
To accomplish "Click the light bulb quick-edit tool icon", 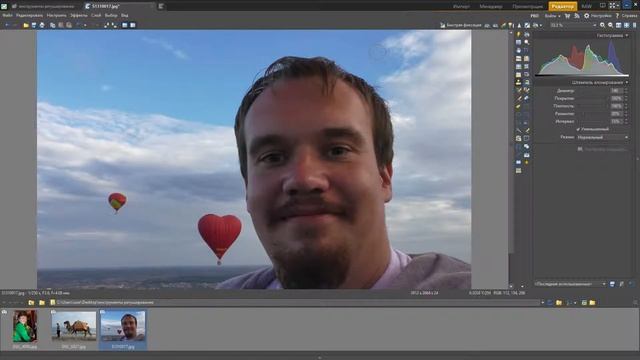I will 518,35.
